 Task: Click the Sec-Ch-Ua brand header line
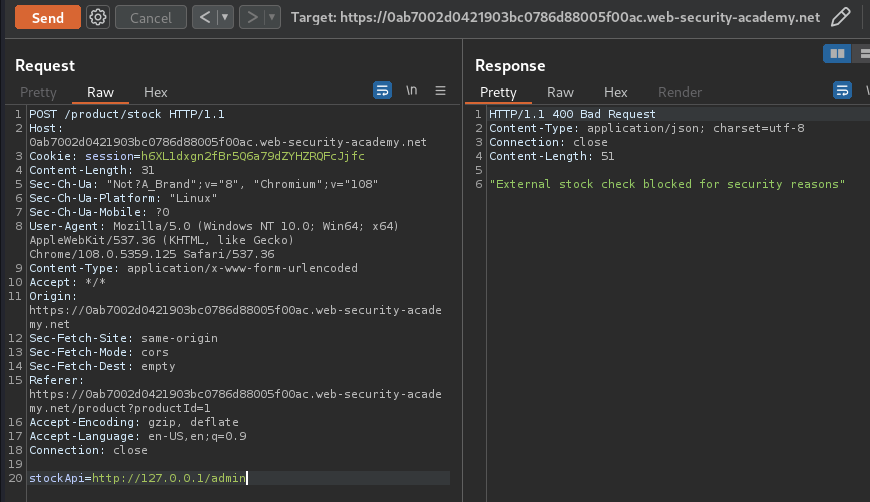coord(204,184)
